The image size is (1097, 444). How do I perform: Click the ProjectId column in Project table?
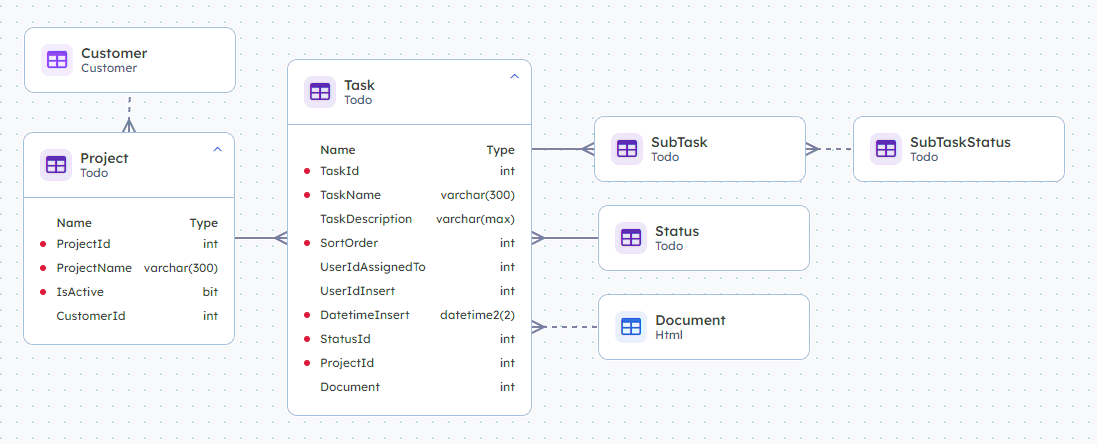click(x=129, y=244)
